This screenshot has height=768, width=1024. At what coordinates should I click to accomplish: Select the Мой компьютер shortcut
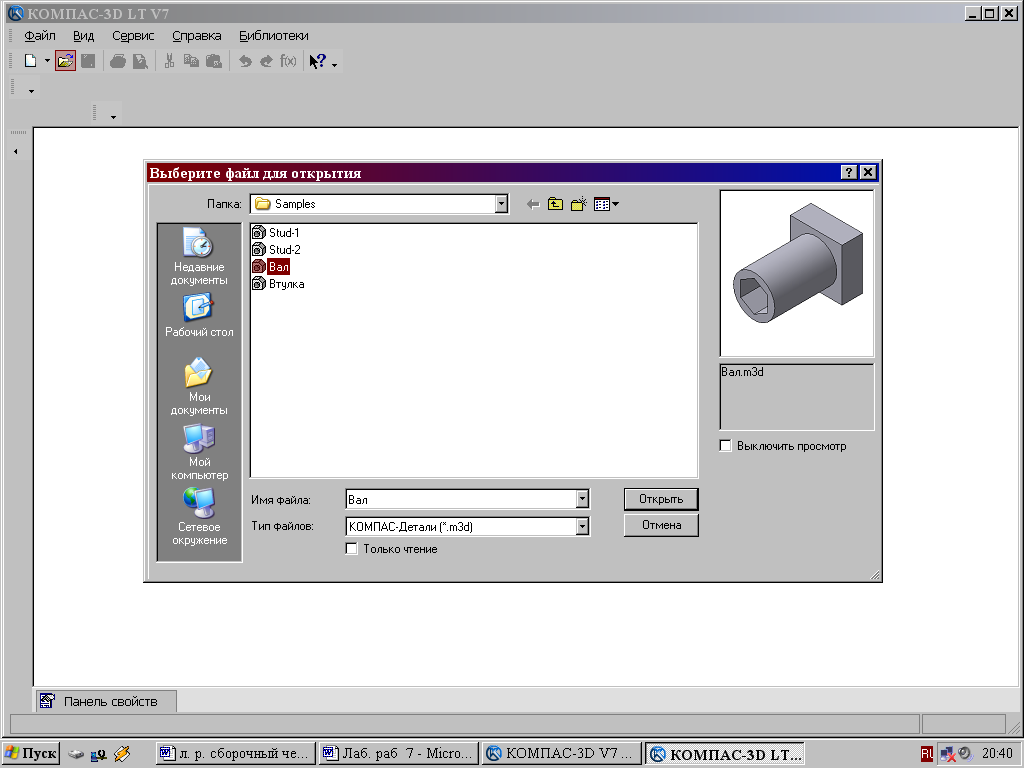pos(199,452)
